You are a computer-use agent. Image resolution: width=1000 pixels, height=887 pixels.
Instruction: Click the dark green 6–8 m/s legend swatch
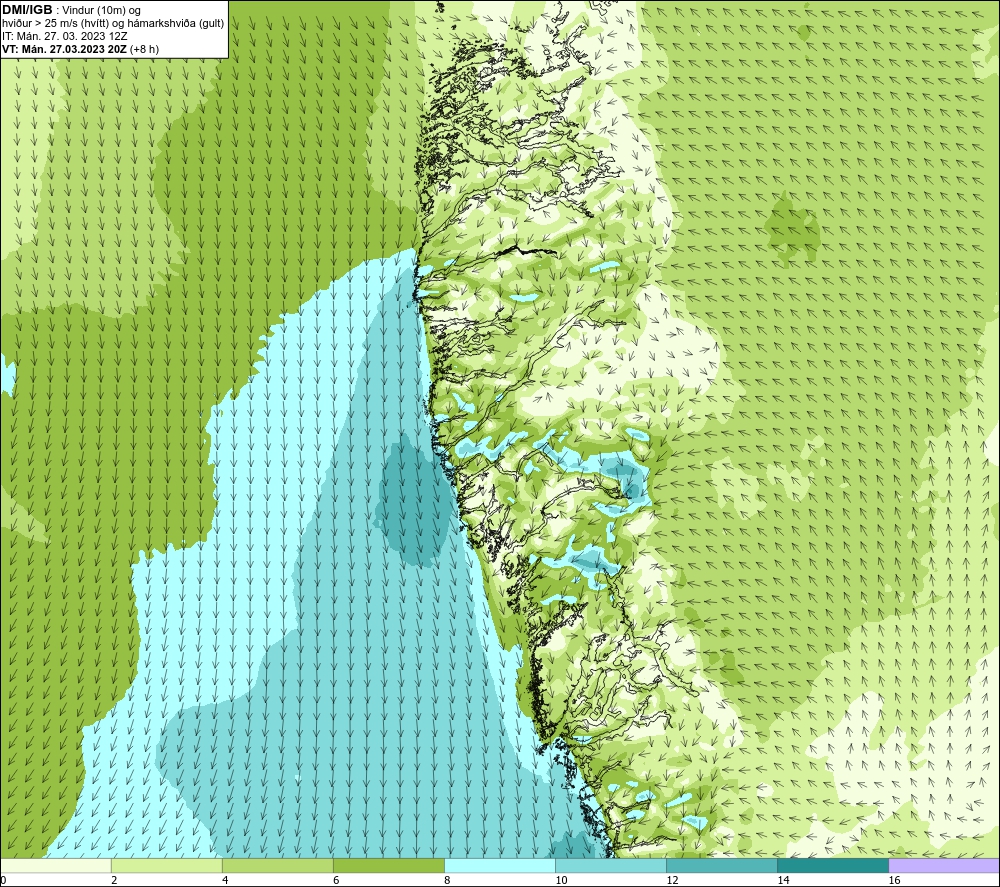(x=388, y=866)
